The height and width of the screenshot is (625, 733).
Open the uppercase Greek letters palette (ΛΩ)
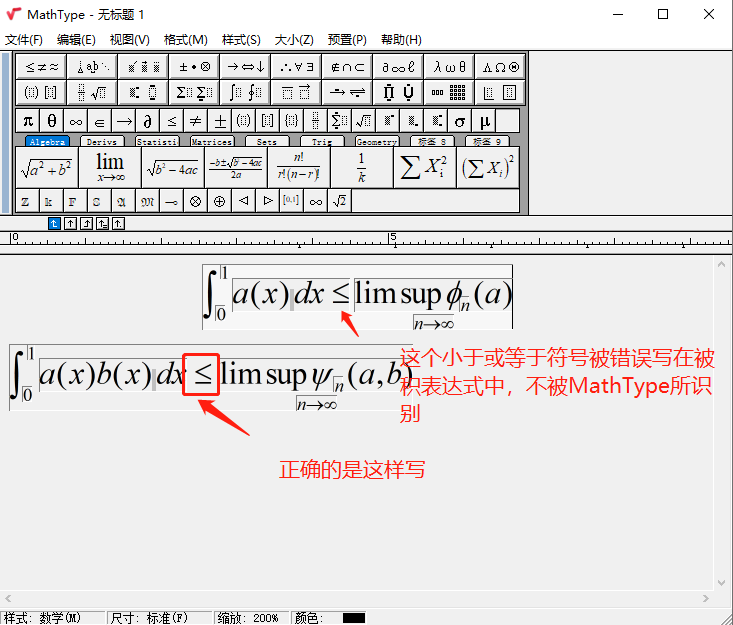pyautogui.click(x=500, y=67)
